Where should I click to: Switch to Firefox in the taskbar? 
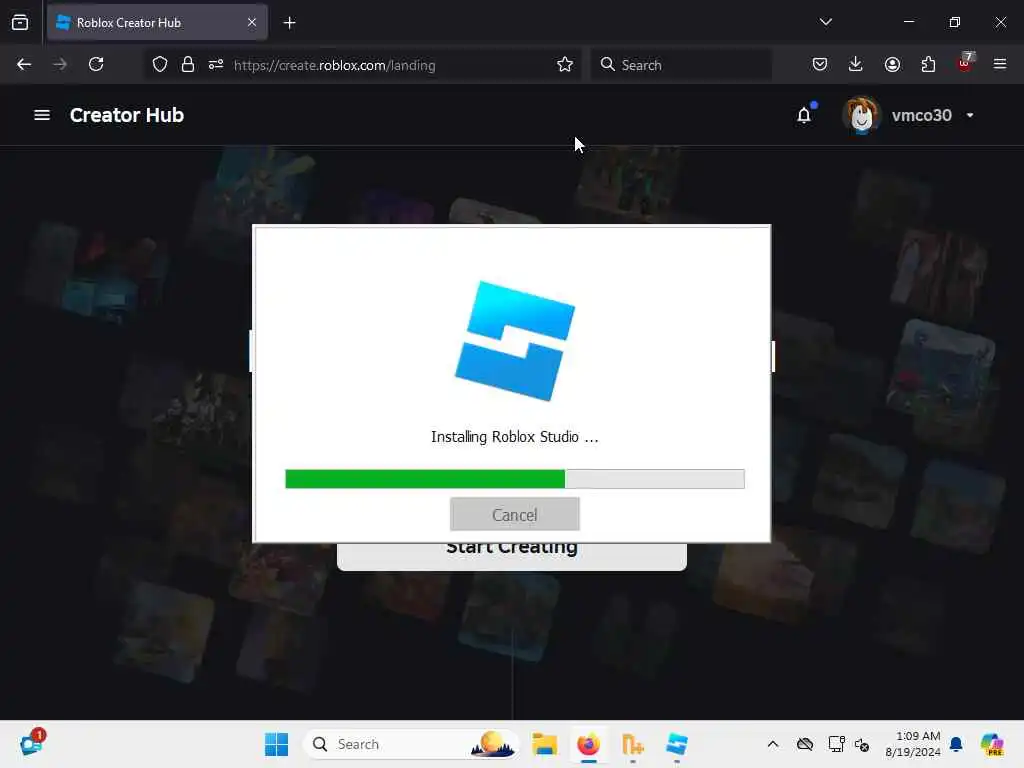coord(588,744)
